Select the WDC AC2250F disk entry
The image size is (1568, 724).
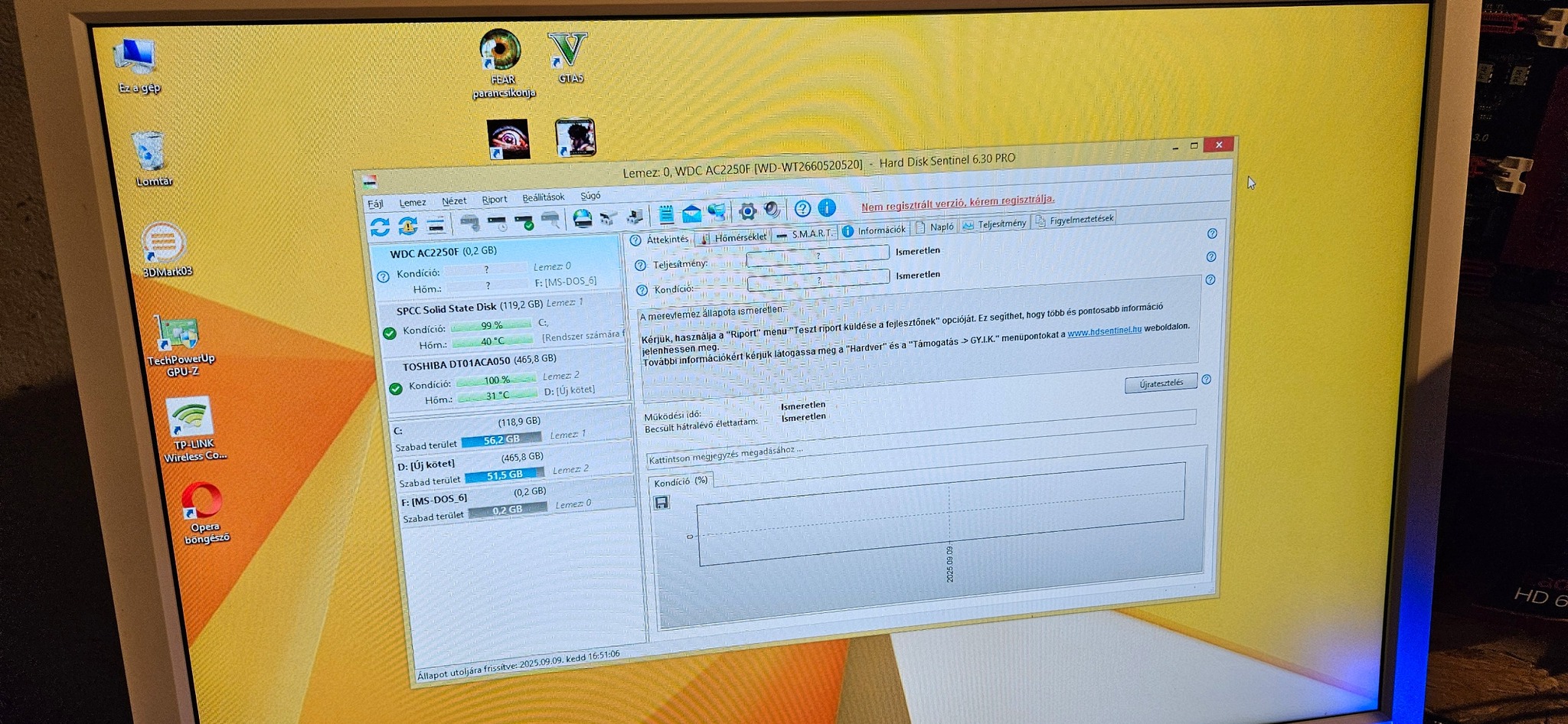click(496, 267)
